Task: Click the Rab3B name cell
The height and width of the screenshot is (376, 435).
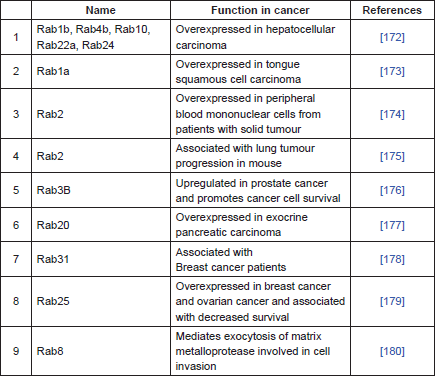Action: [101, 190]
